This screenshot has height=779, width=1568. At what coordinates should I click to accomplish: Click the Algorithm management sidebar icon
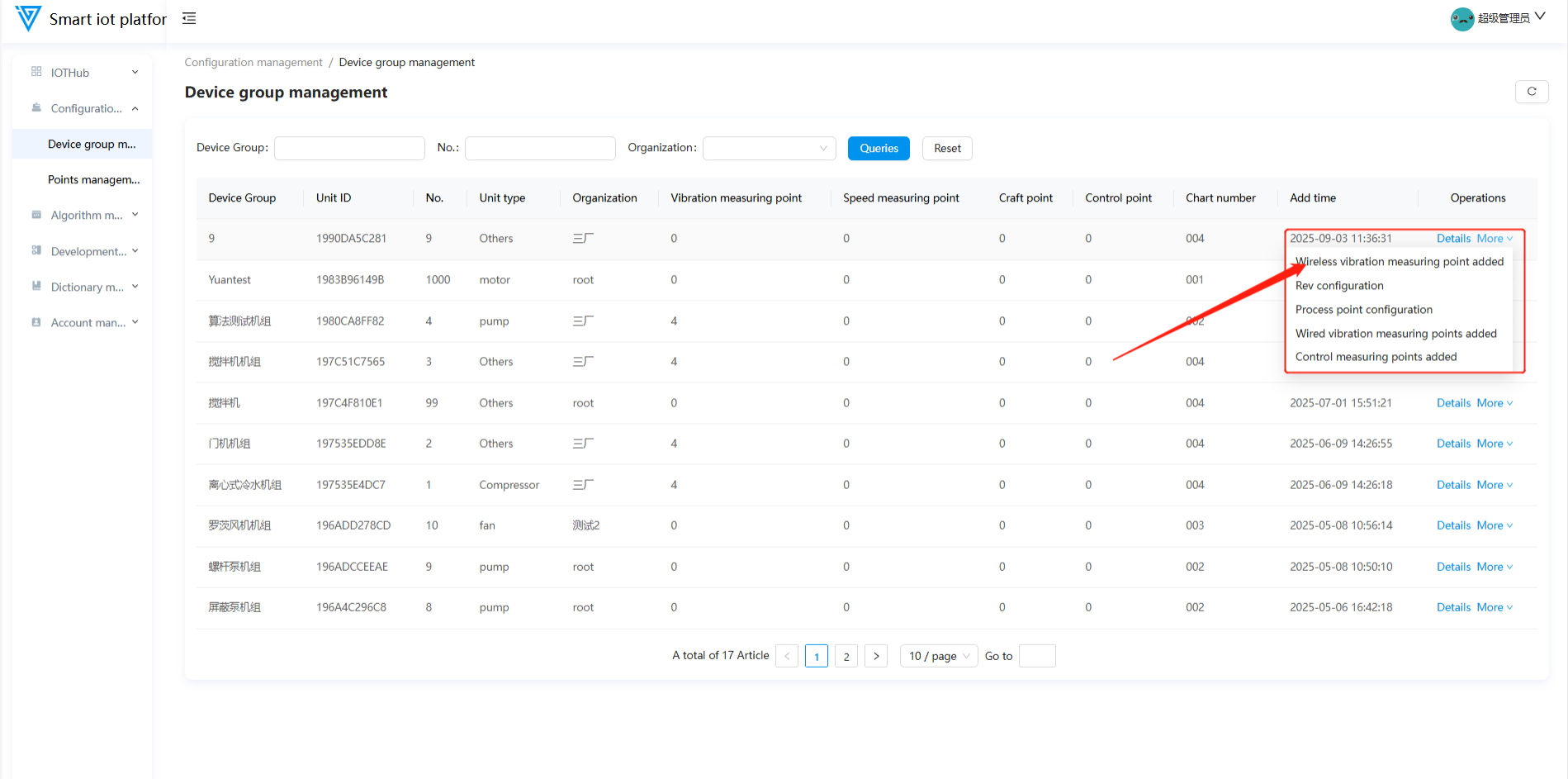tap(36, 215)
